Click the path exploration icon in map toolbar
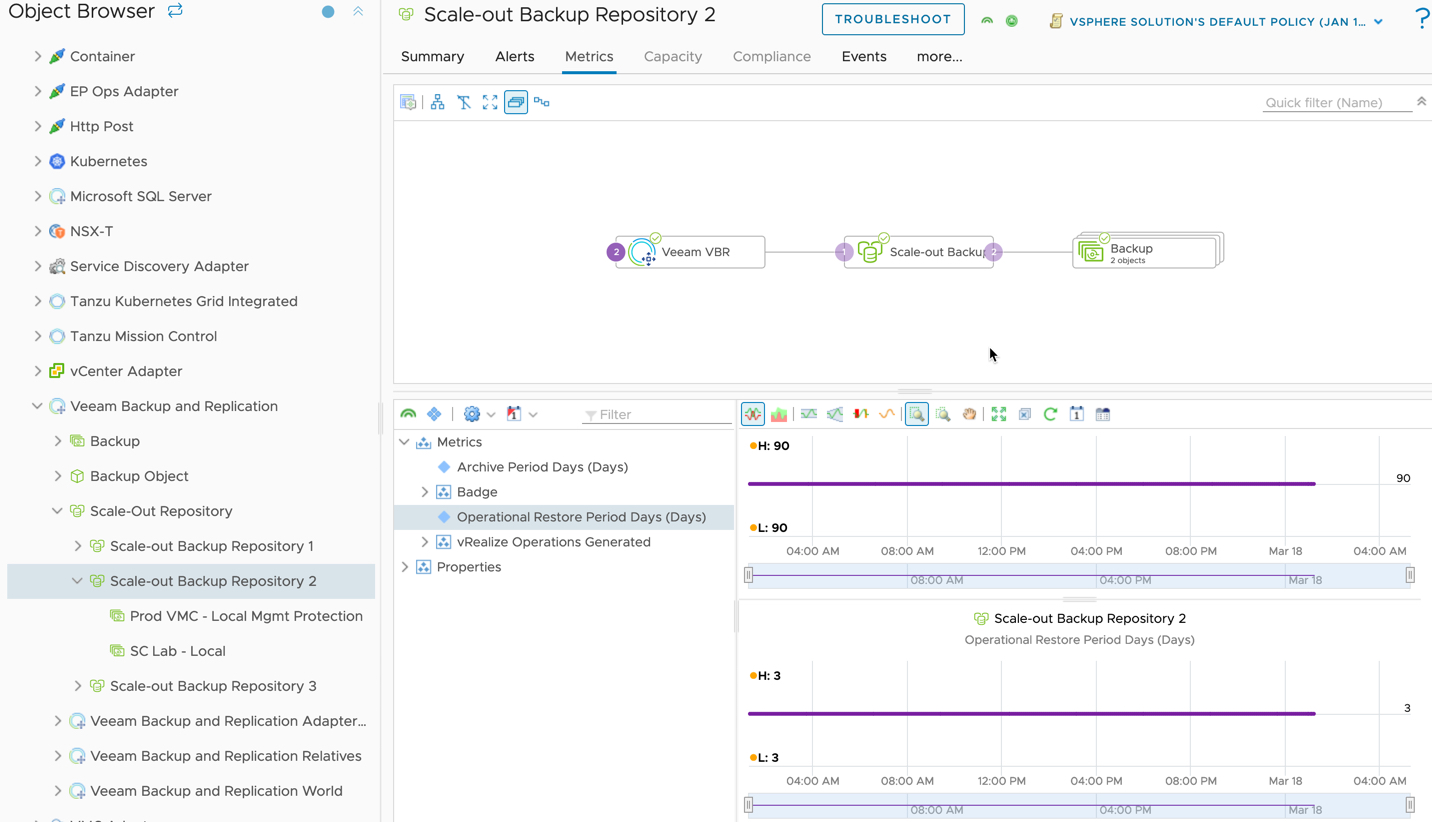Screen dimensions: 1432x822 point(542,102)
